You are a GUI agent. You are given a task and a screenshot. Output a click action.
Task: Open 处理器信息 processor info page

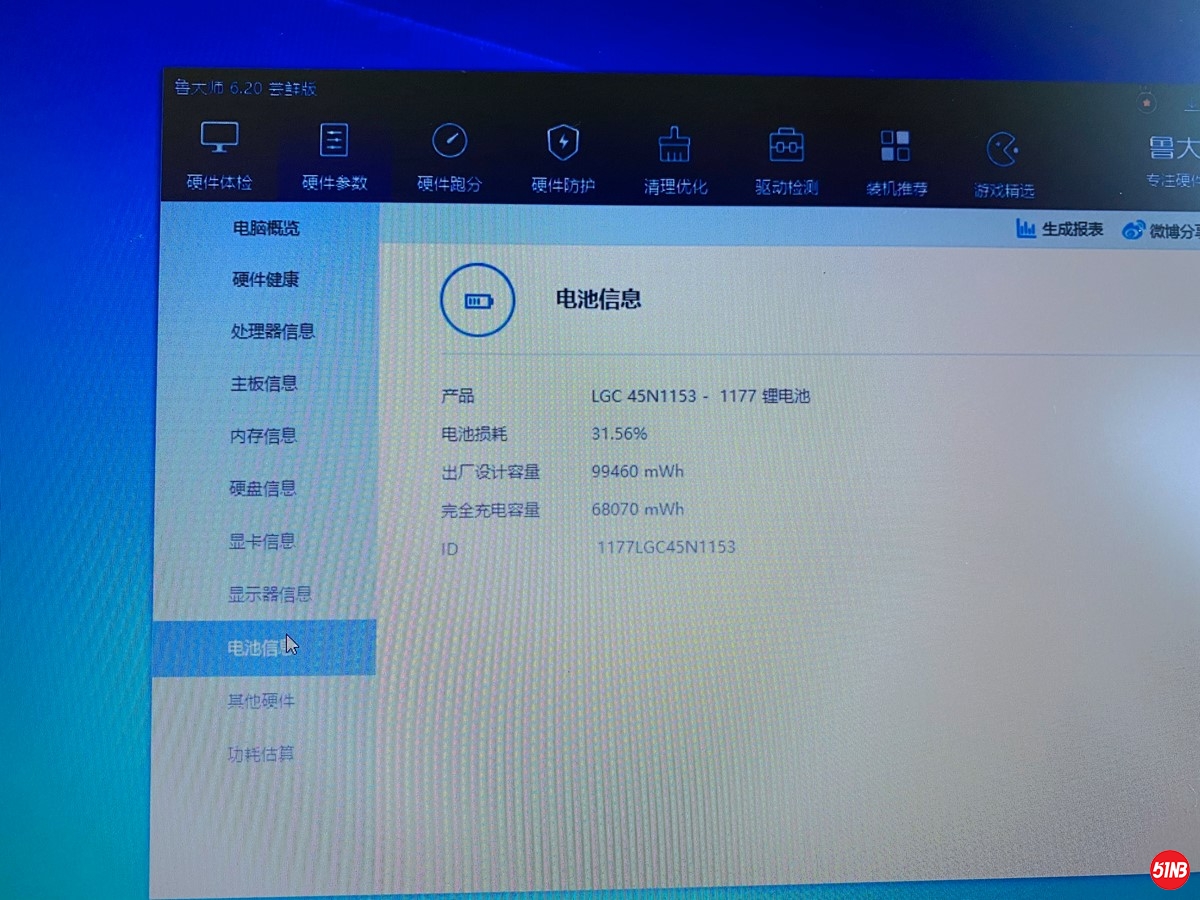272,331
